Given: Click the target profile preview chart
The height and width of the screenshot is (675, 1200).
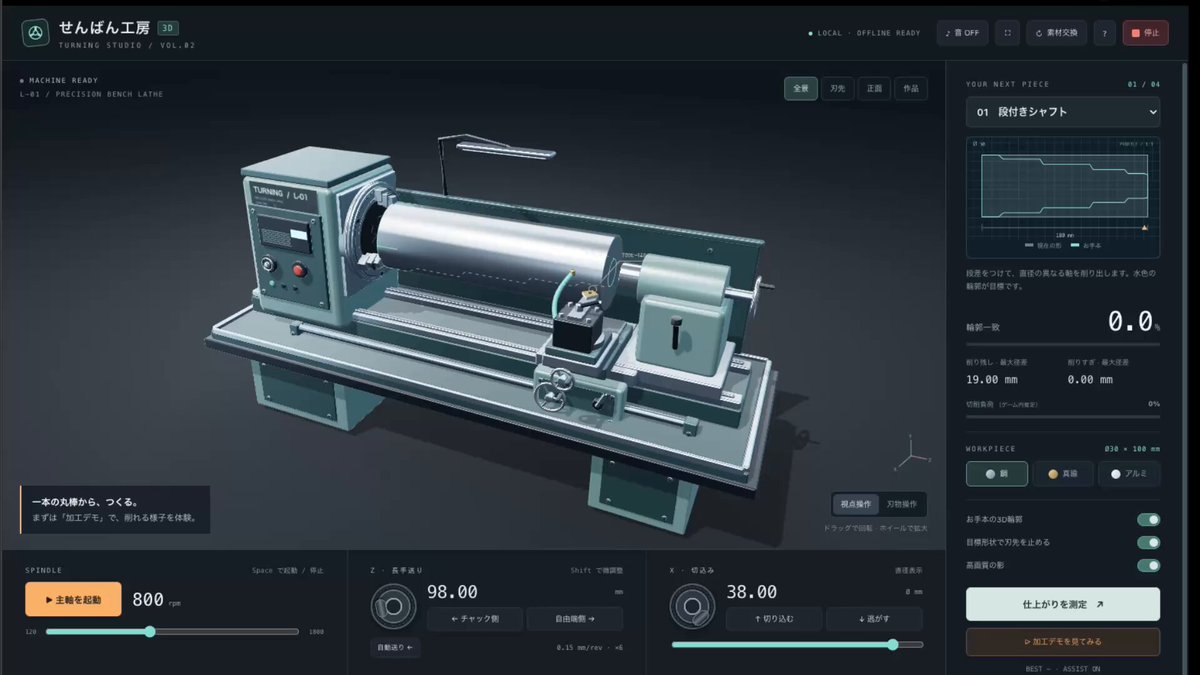Looking at the screenshot, I should coord(1063,196).
